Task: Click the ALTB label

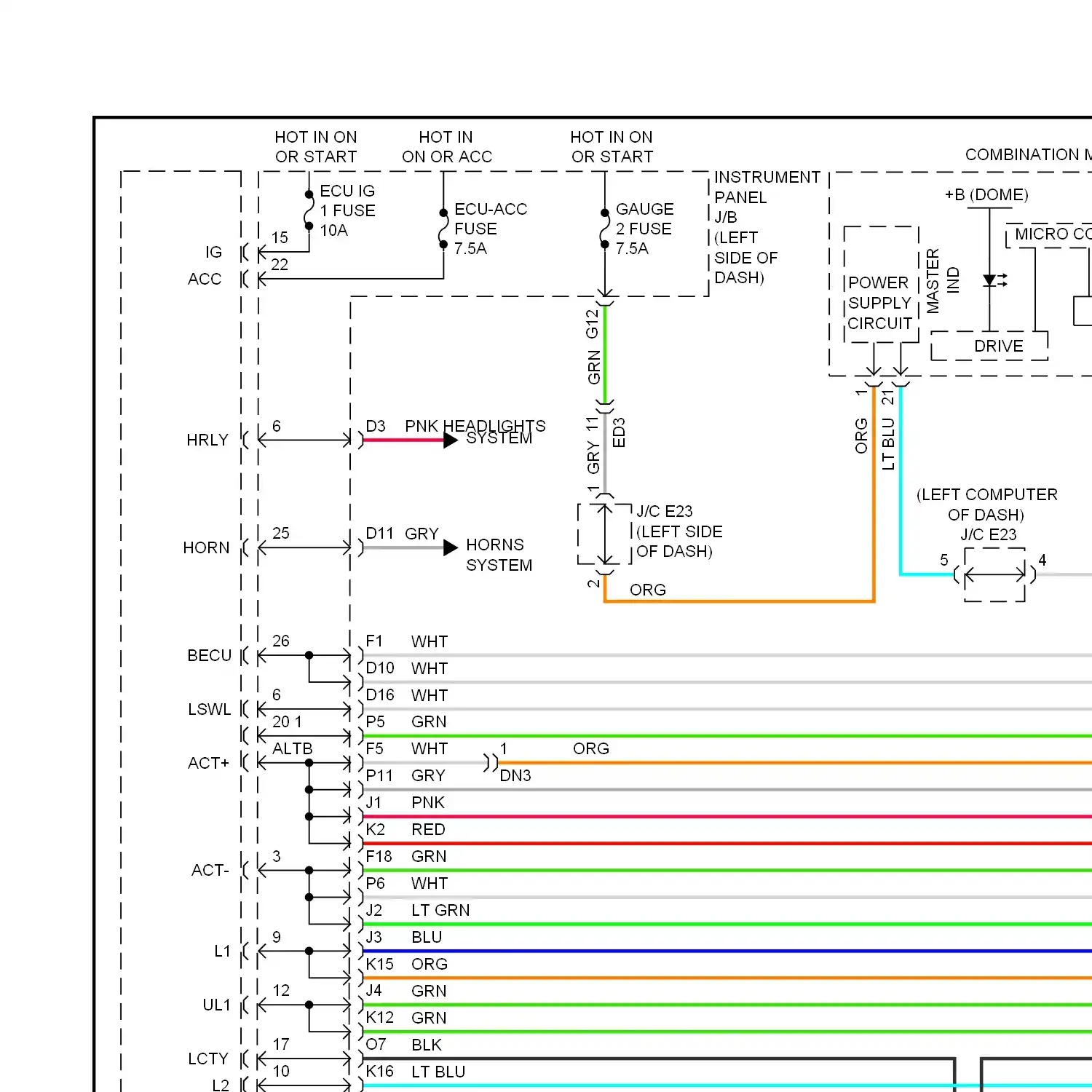Action: (x=293, y=748)
